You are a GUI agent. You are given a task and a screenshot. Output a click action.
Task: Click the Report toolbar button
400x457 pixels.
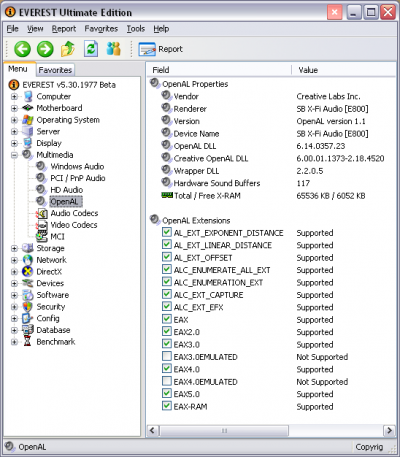[x=161, y=49]
